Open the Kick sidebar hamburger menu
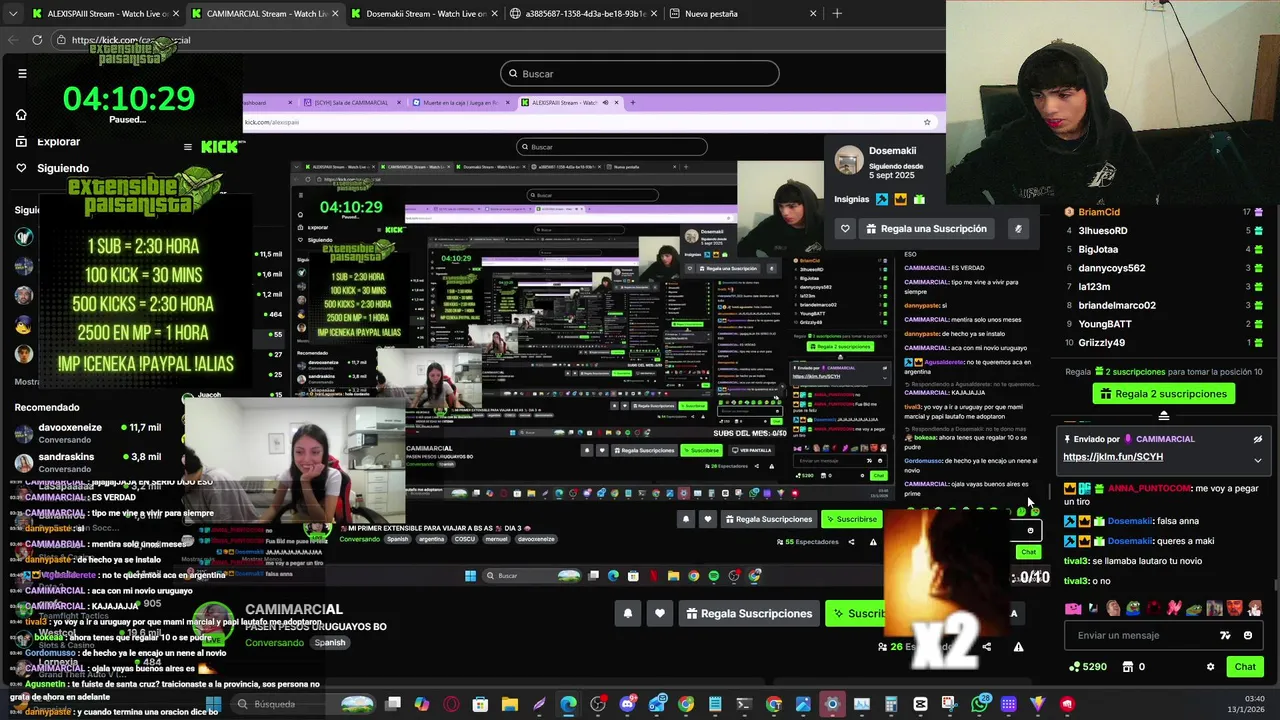Image resolution: width=1280 pixels, height=720 pixels. tap(22, 73)
